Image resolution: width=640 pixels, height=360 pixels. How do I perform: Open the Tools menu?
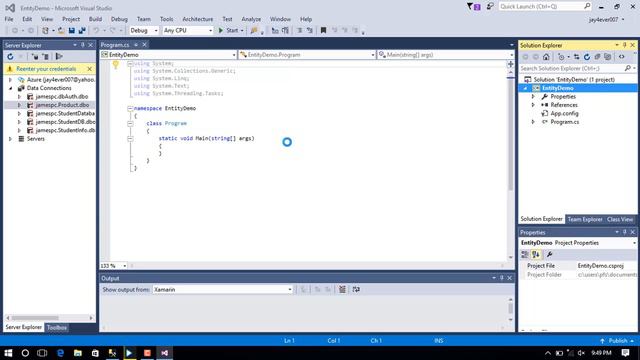click(167, 19)
